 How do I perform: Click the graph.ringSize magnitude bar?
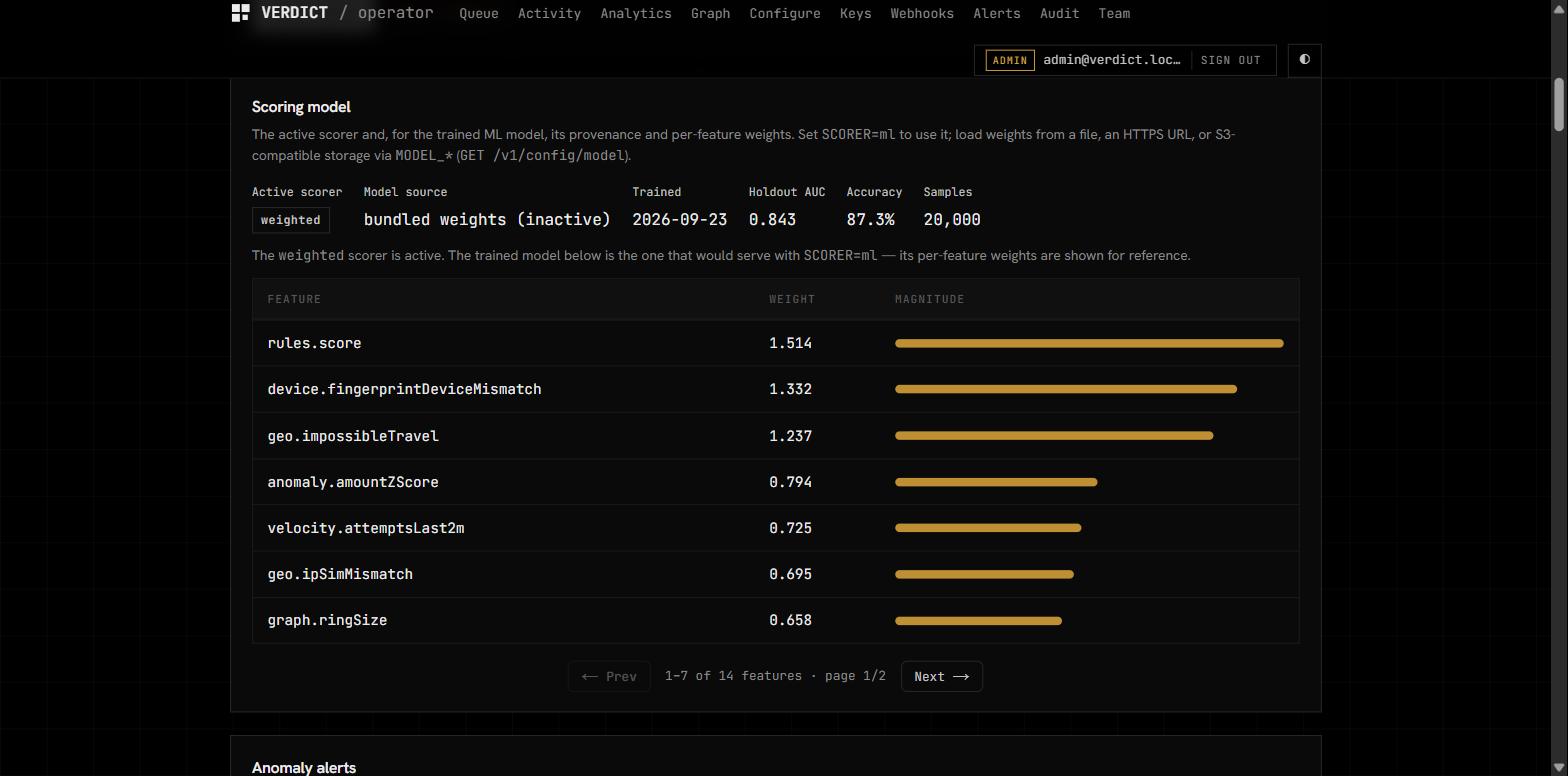click(978, 621)
